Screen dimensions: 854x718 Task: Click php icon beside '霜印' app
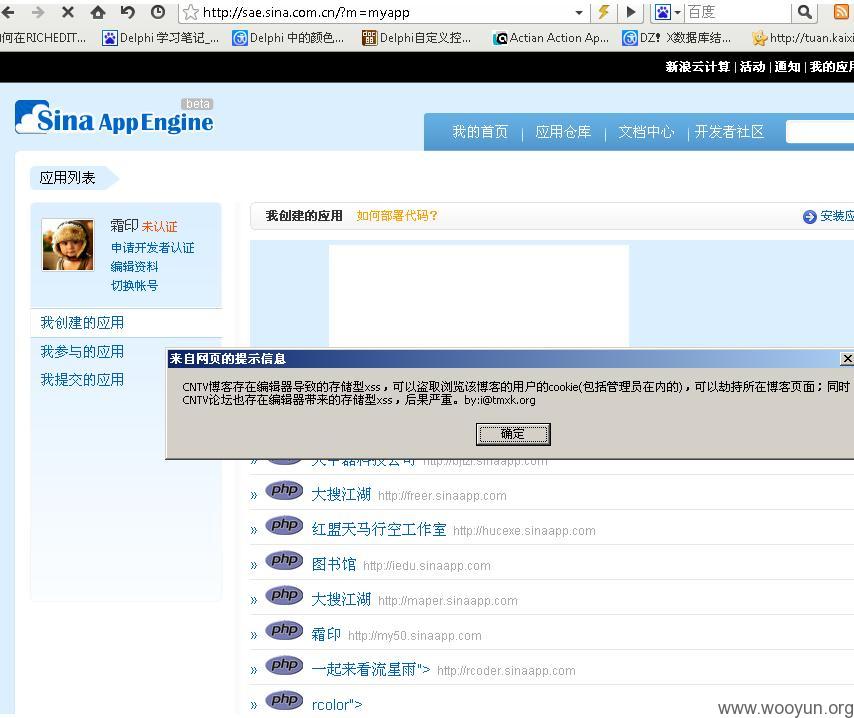pos(284,629)
